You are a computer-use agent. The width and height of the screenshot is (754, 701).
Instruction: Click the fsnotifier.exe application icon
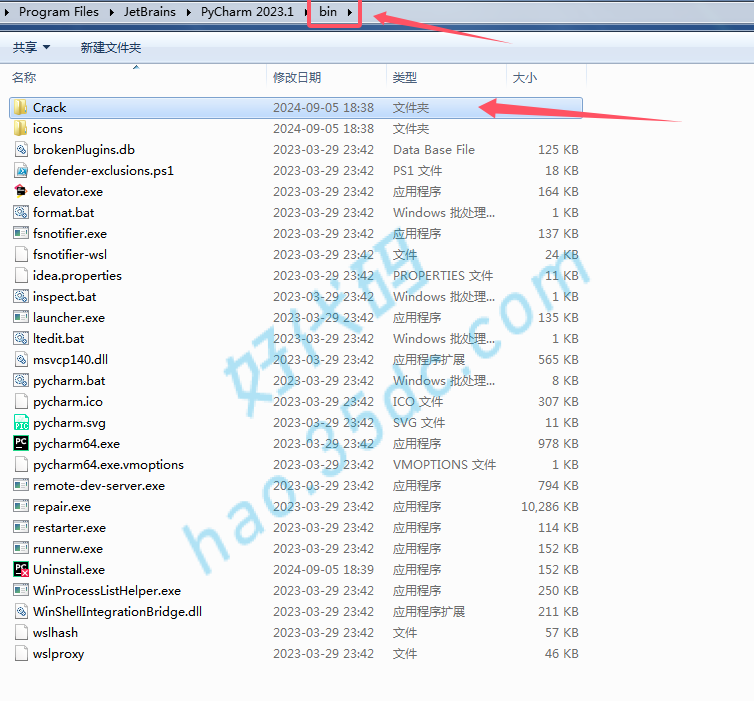pos(21,233)
